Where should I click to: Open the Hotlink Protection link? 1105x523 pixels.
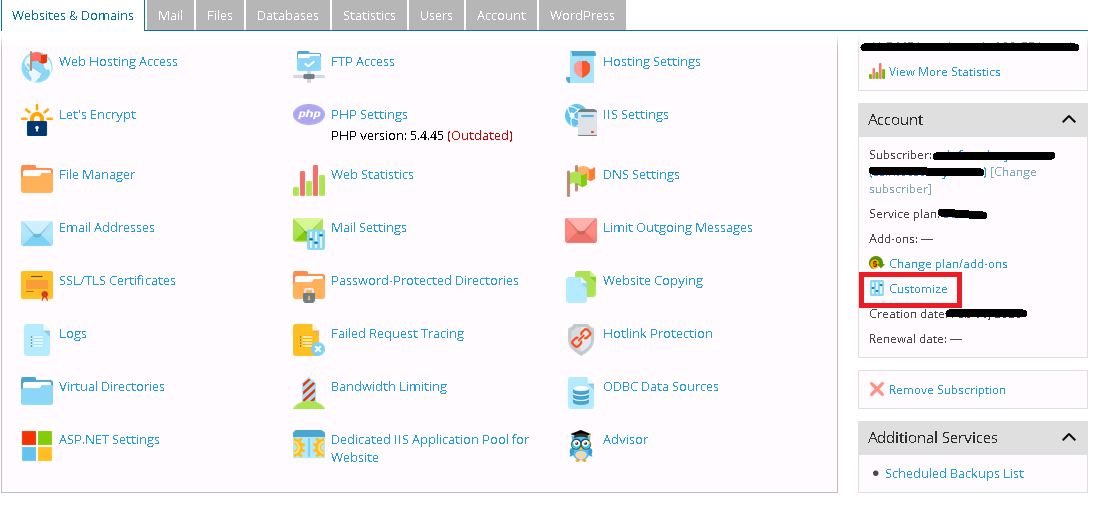pos(658,333)
